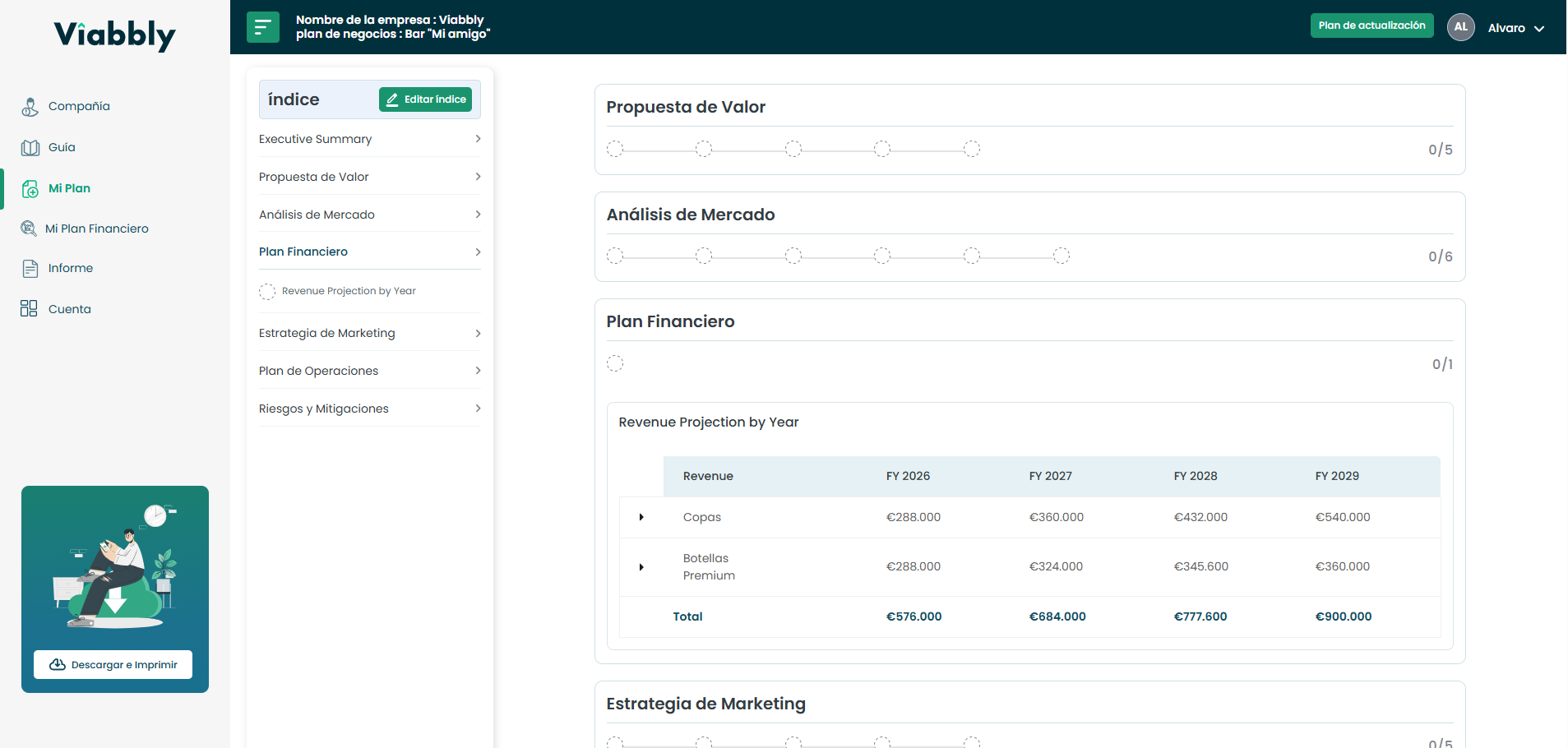This screenshot has width=1568, height=748.
Task: Expand the Botellas Premium row
Action: tap(641, 567)
